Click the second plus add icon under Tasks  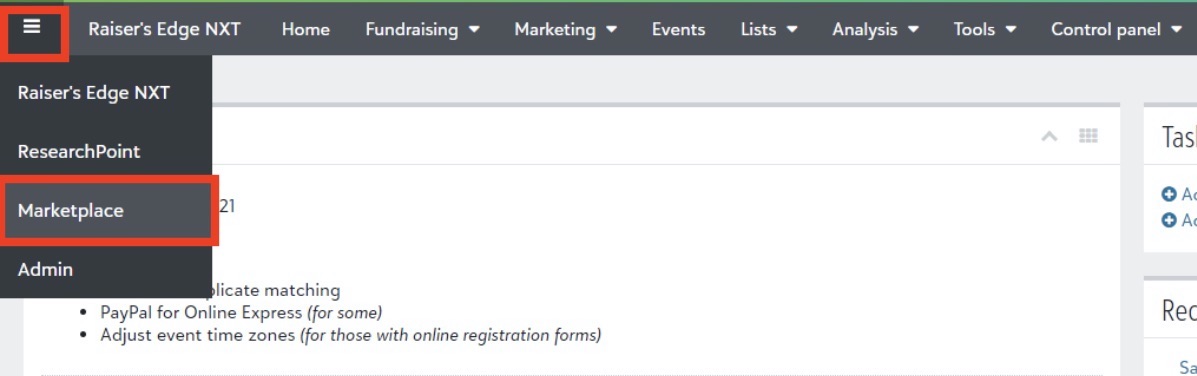tap(1168, 220)
